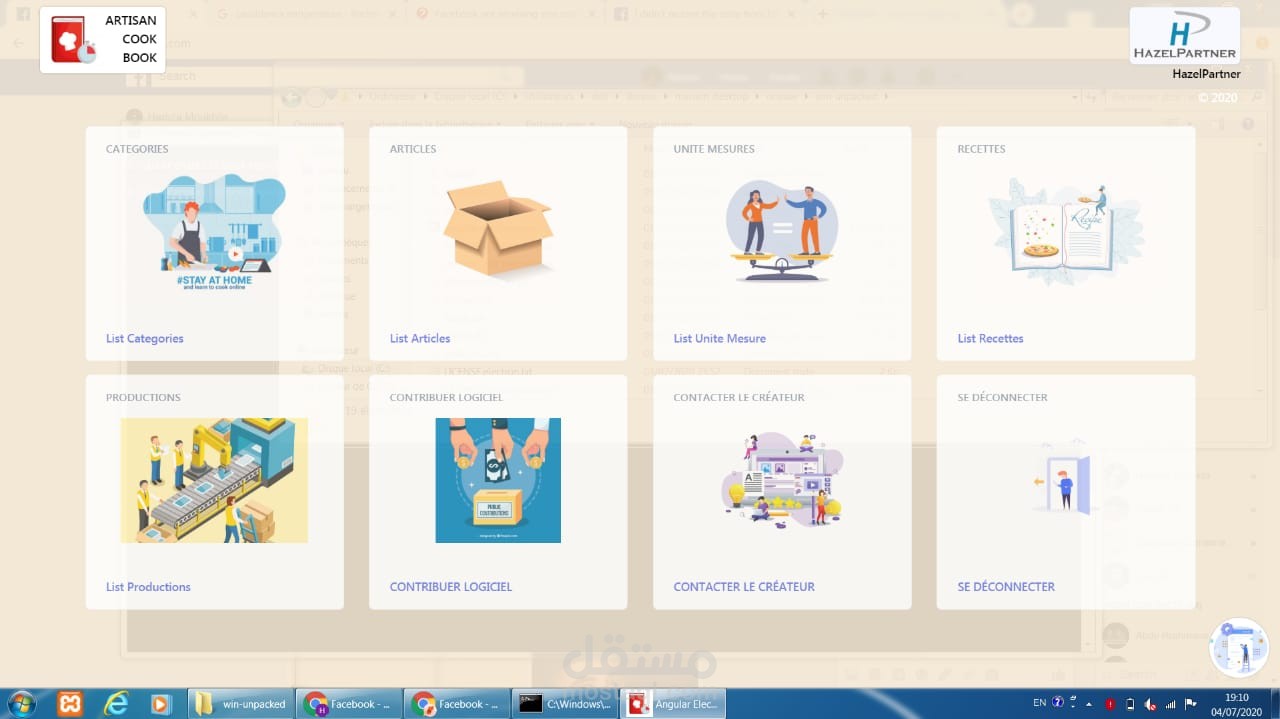Screen dimensions: 1280x719
Task: Click the grey PRODUCTIONS card heading
Action: coord(143,398)
